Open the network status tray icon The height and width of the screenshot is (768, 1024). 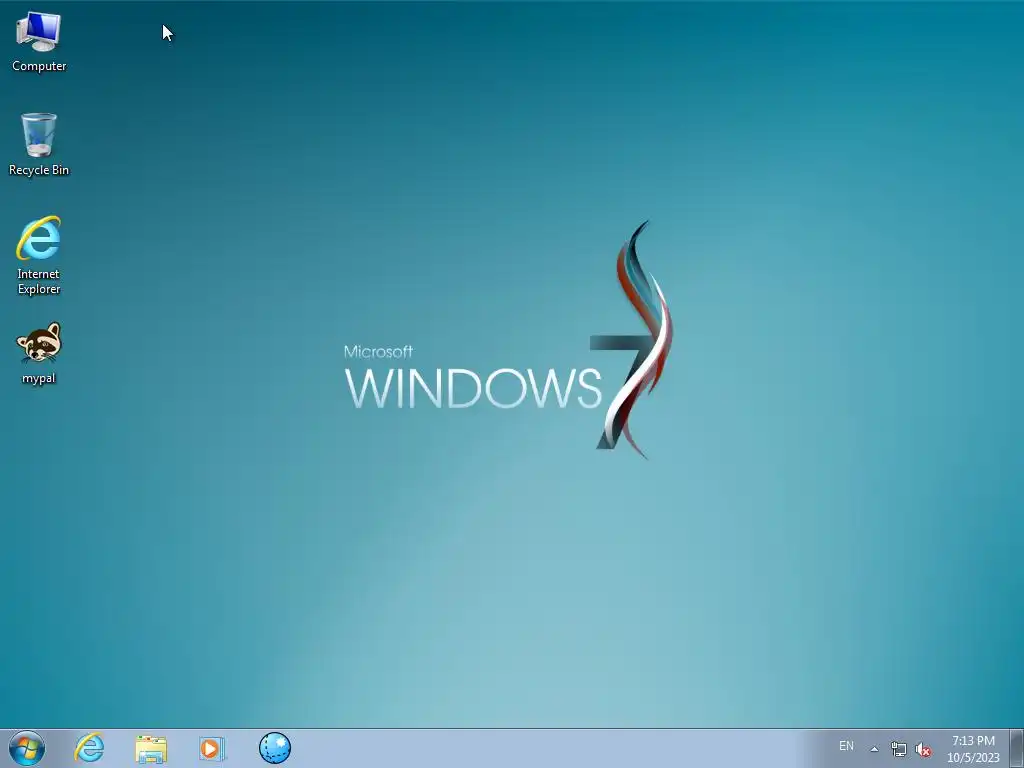(x=899, y=749)
